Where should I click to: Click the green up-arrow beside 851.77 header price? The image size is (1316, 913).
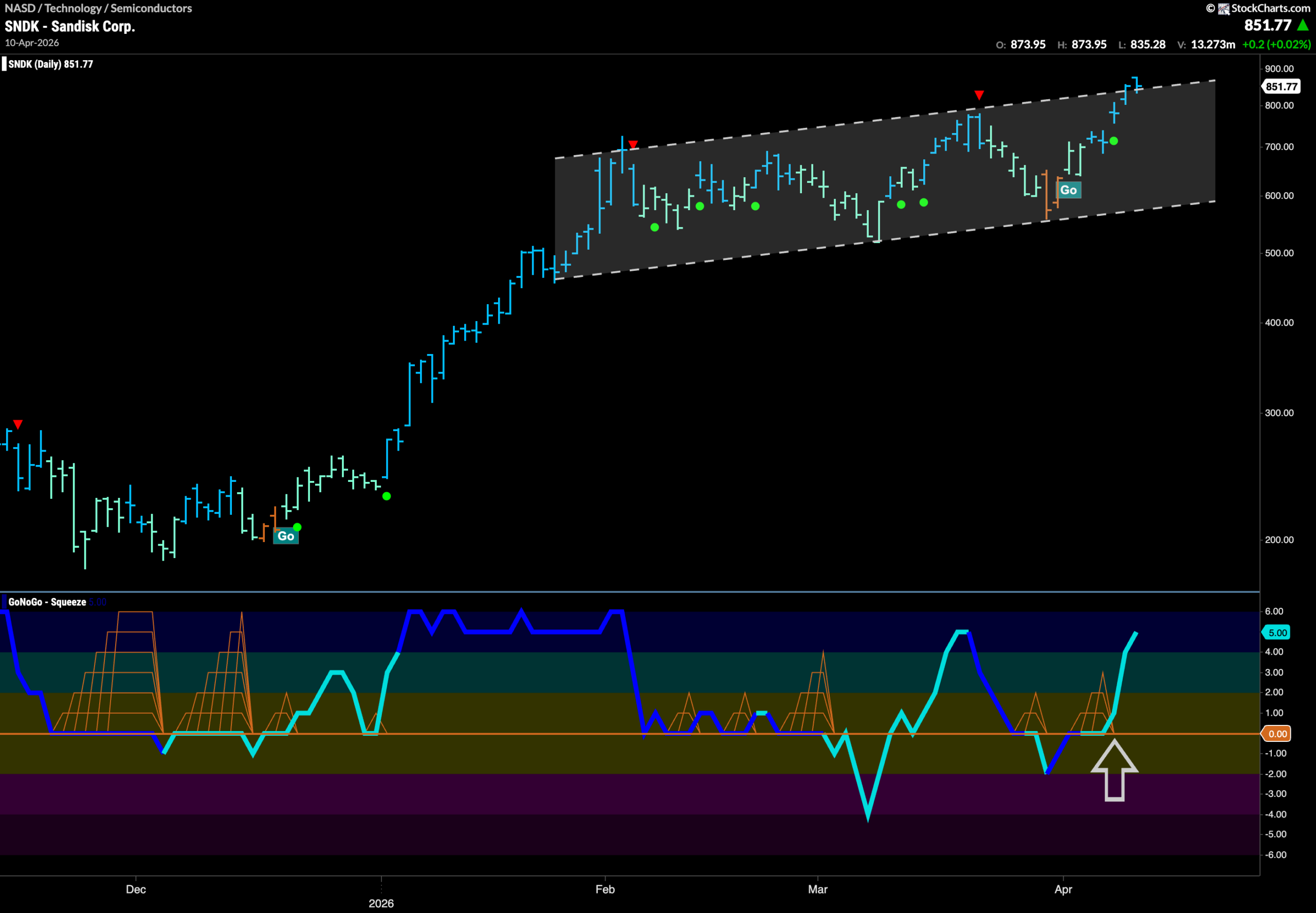pyautogui.click(x=1303, y=25)
